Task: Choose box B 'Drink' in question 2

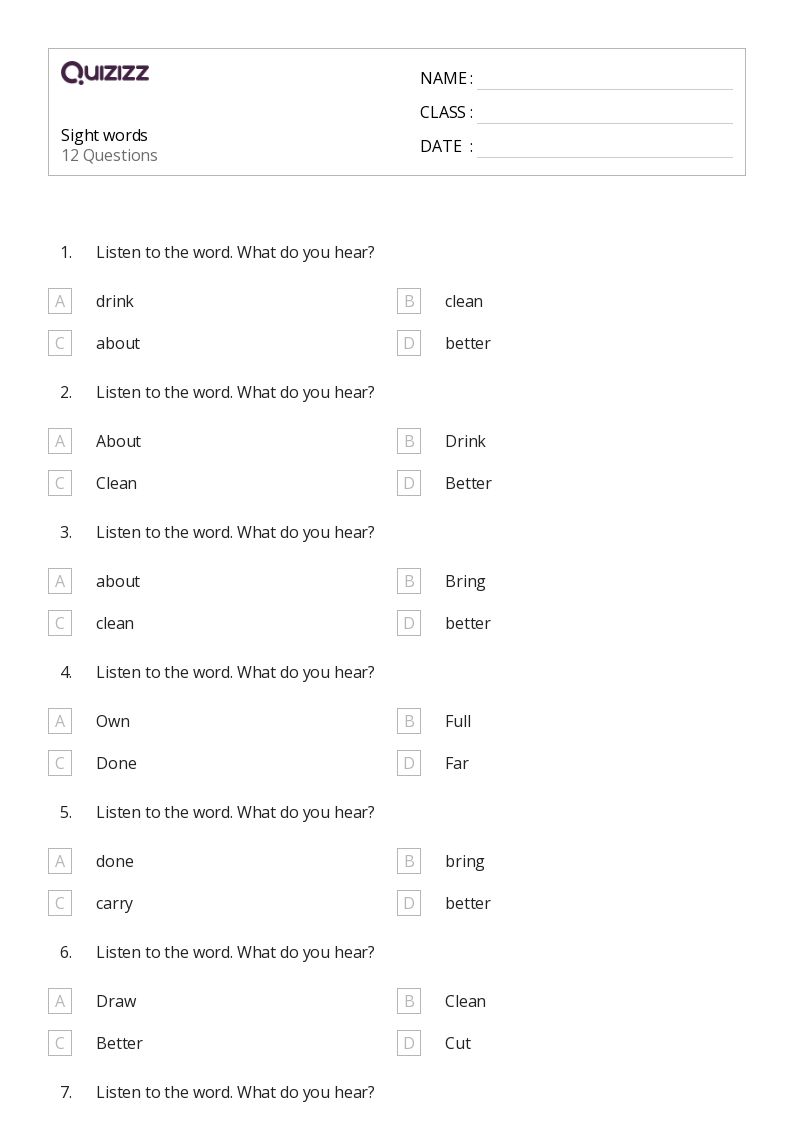Action: click(x=409, y=441)
